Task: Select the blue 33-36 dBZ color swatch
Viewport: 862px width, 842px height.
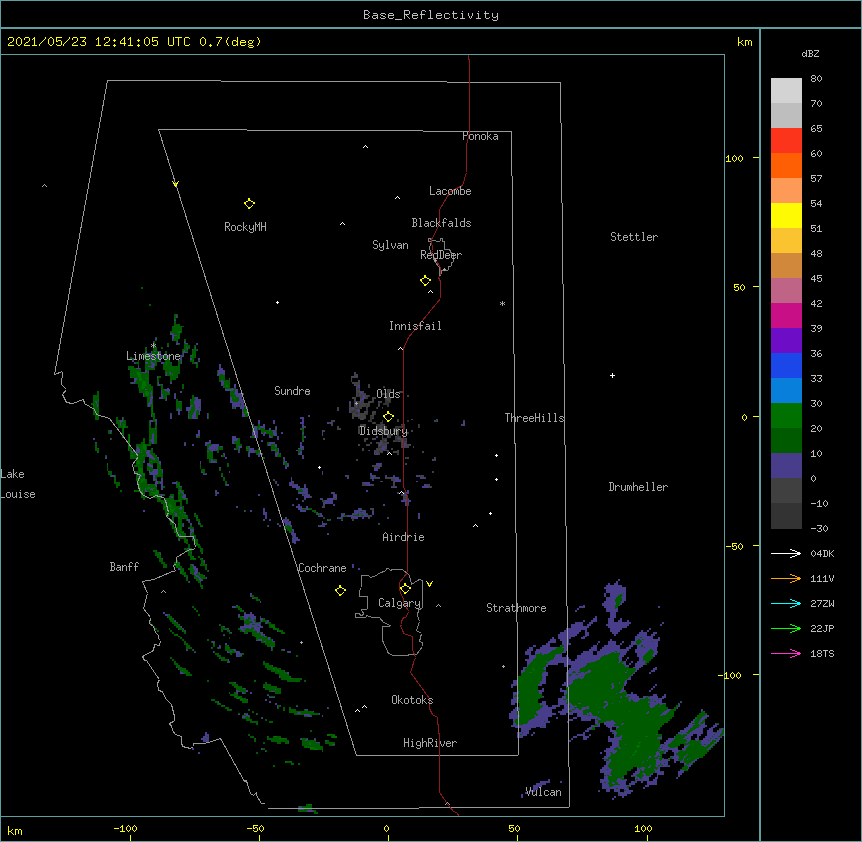Action: pyautogui.click(x=786, y=365)
